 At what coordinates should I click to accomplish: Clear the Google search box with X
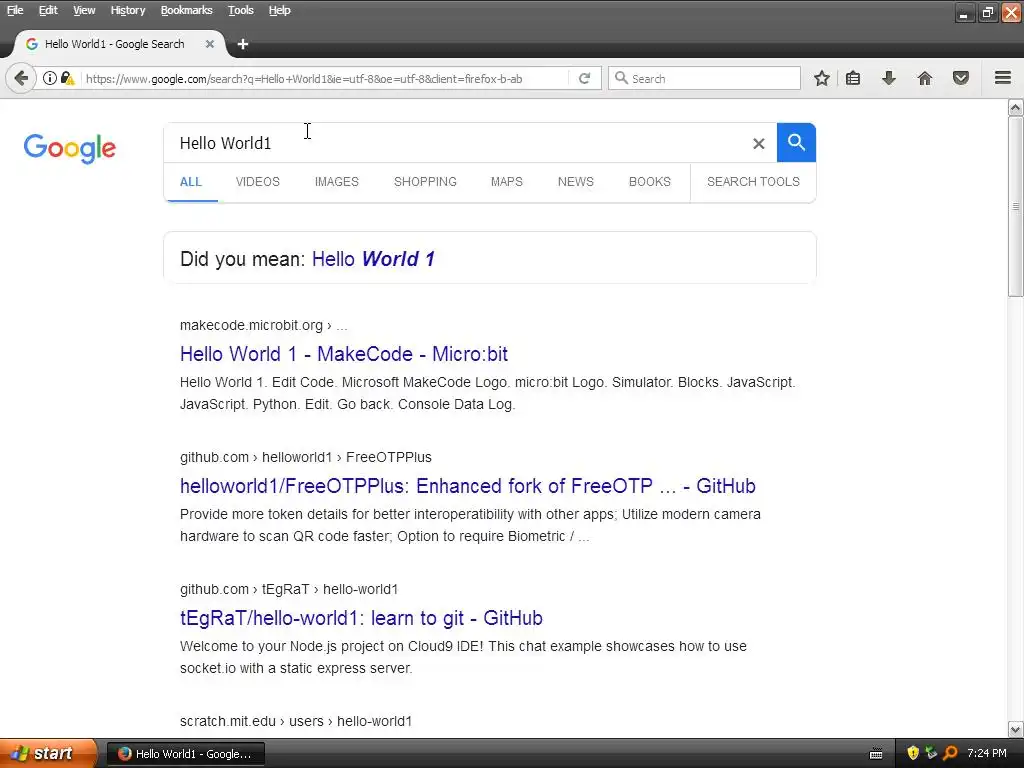pyautogui.click(x=758, y=143)
